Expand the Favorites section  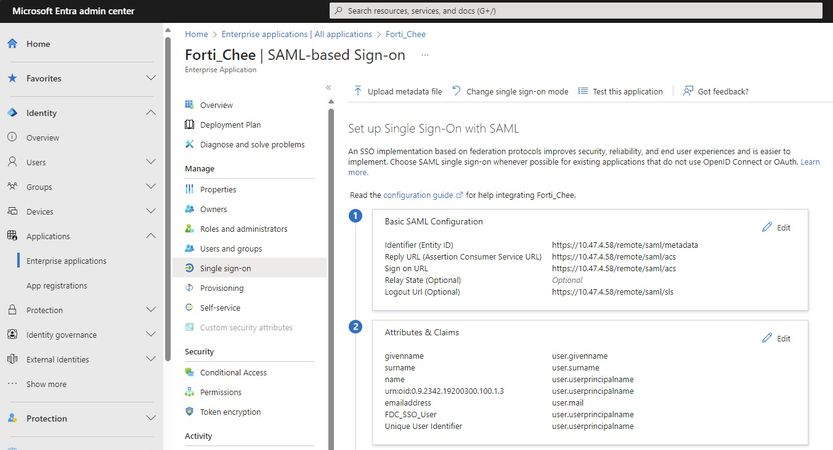pos(151,78)
